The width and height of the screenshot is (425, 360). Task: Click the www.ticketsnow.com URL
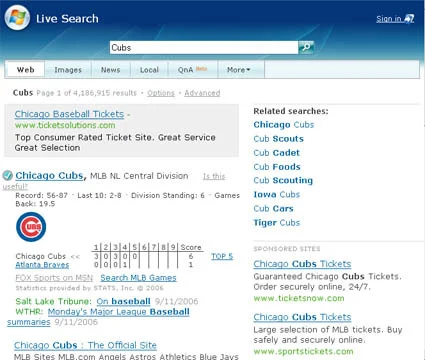[299, 298]
